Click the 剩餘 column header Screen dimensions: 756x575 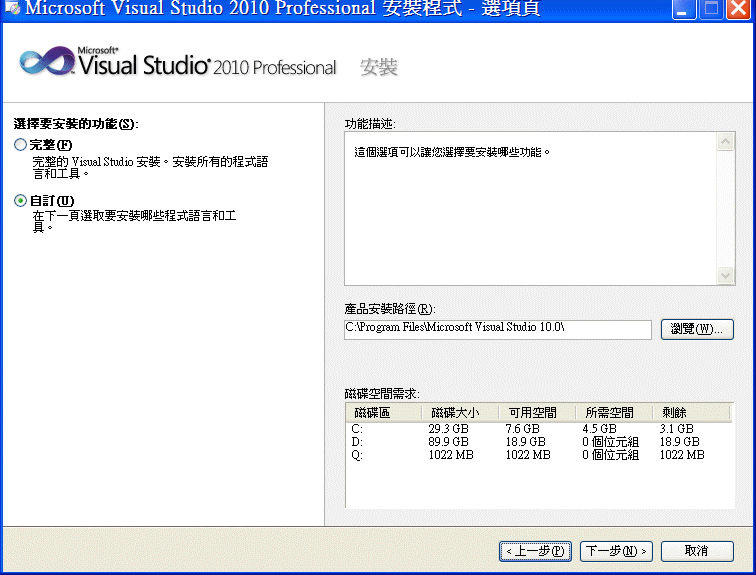click(x=691, y=413)
